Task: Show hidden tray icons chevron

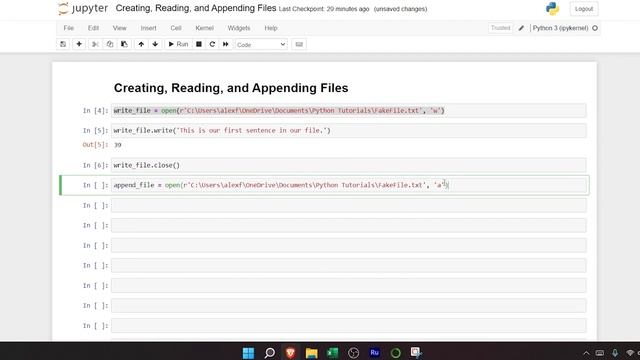Action: click(586, 353)
